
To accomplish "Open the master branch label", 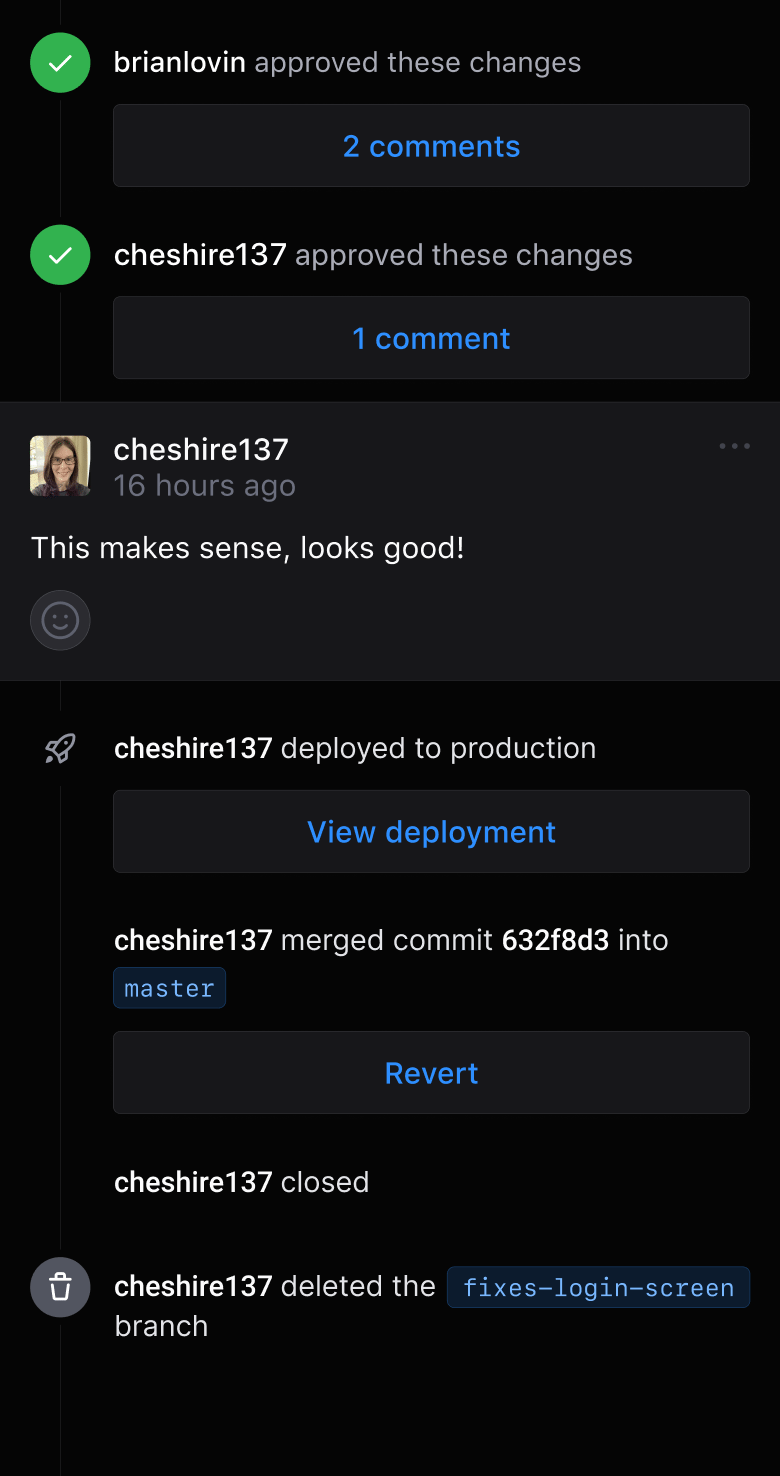I will pyautogui.click(x=169, y=987).
